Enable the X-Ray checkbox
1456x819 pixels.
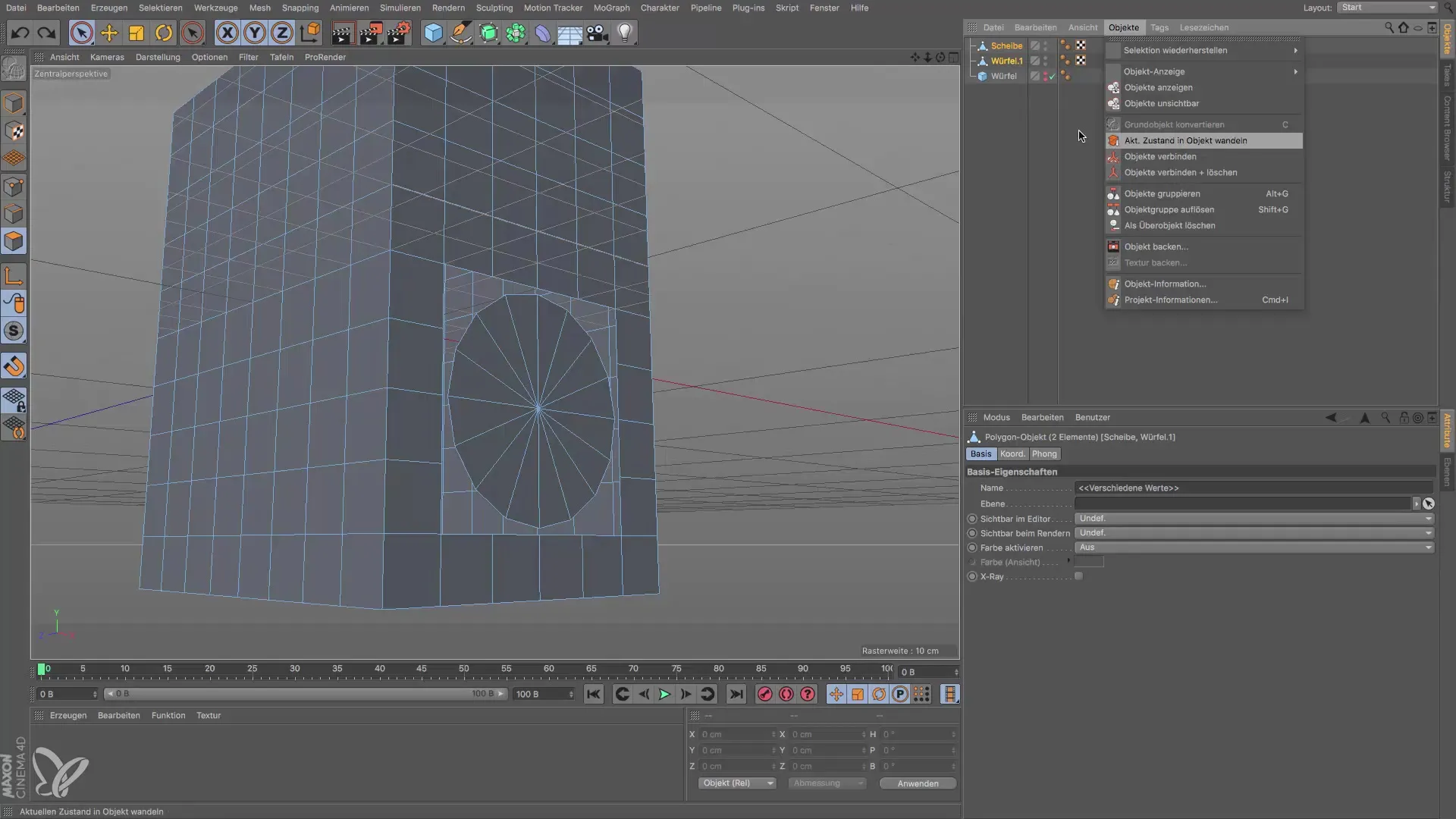1078,576
